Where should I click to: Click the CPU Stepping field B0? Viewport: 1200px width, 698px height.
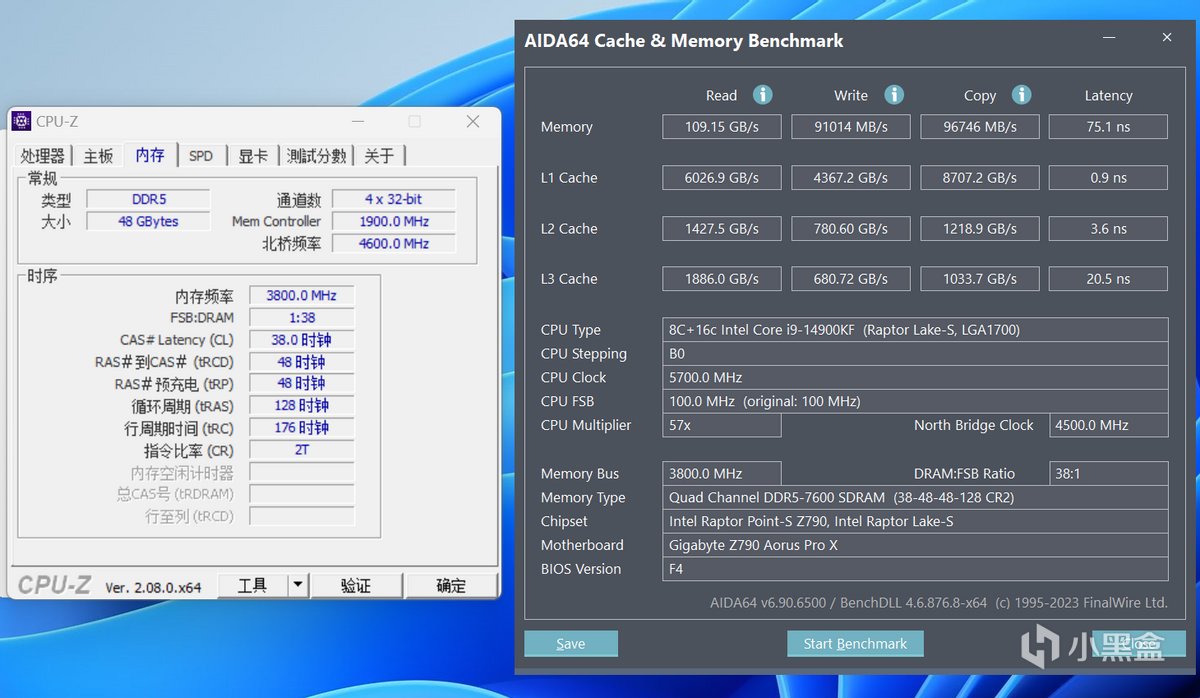click(915, 354)
